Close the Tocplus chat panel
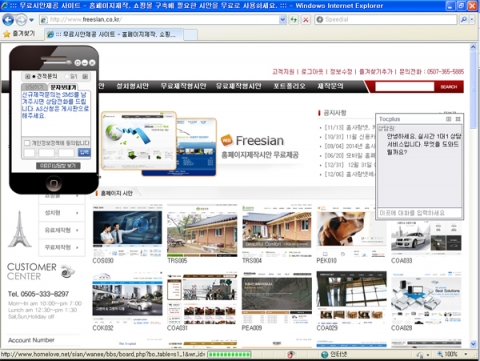The width and height of the screenshot is (480, 361). (458, 119)
